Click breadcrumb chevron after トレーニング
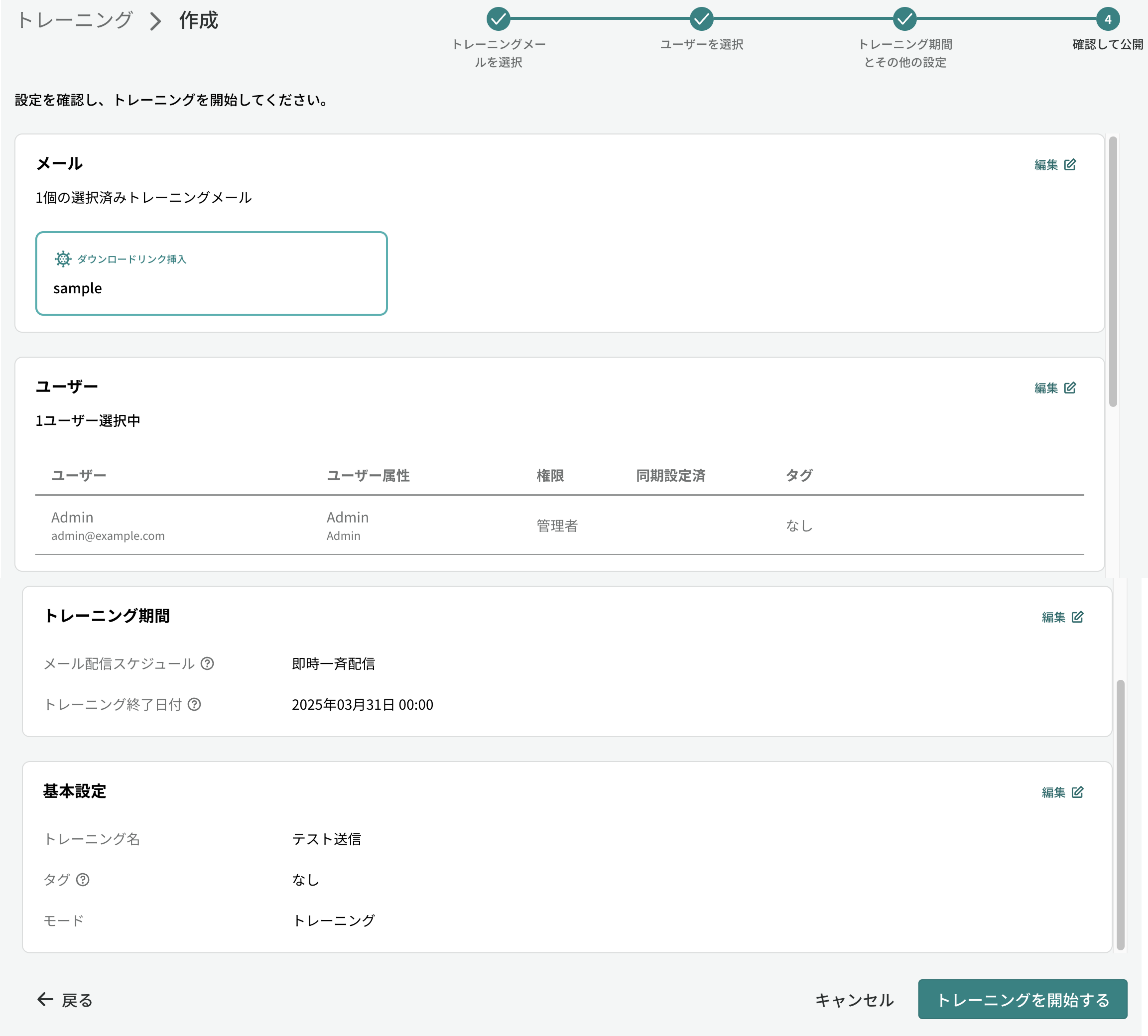The image size is (1148, 1036). pyautogui.click(x=155, y=21)
